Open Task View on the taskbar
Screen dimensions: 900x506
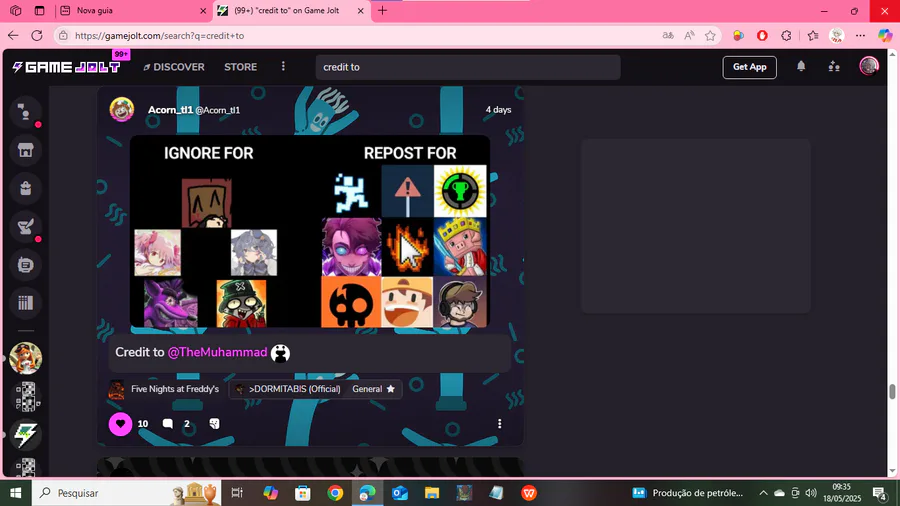[237, 493]
